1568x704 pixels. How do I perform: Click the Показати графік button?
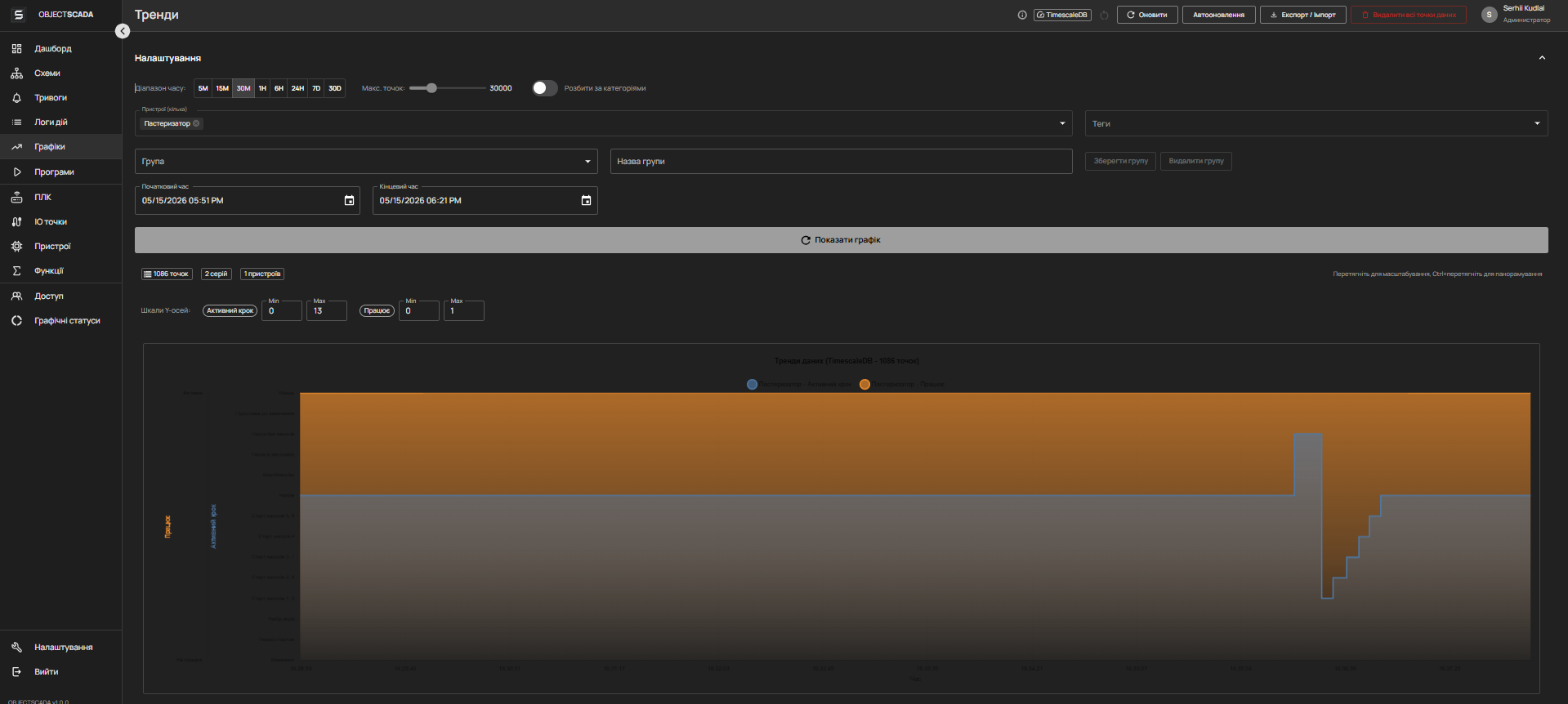pyautogui.click(x=841, y=240)
